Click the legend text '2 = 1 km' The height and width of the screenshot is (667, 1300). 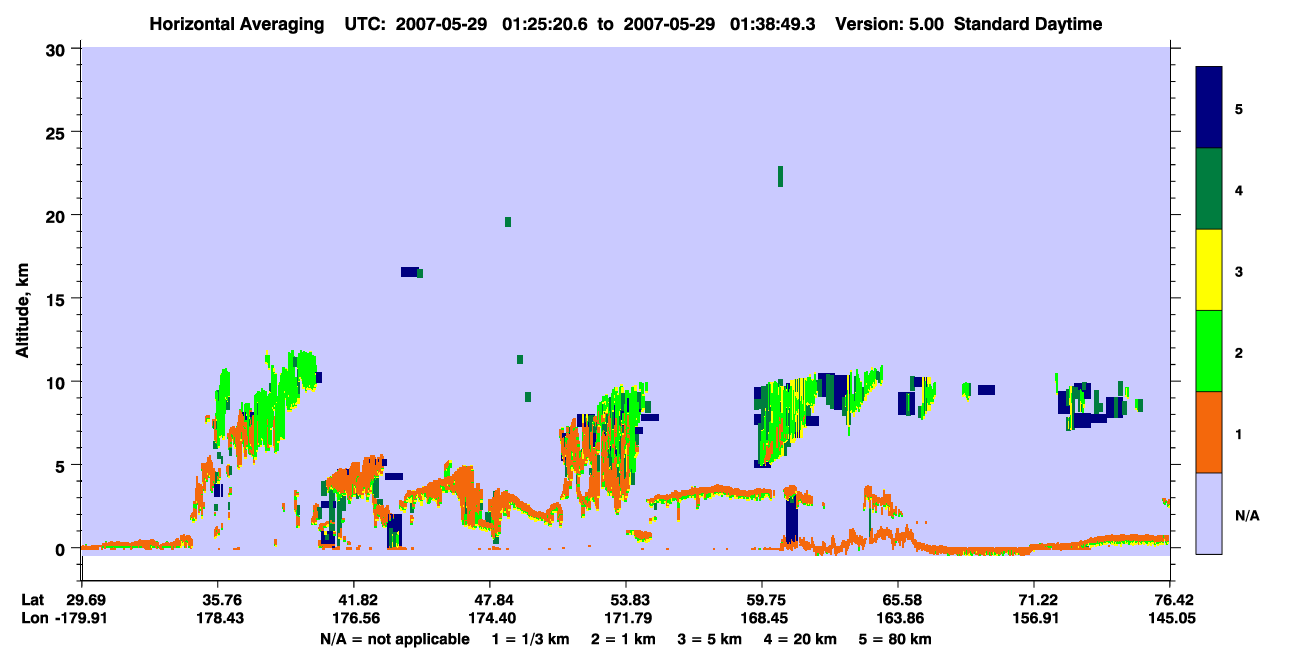(x=623, y=639)
